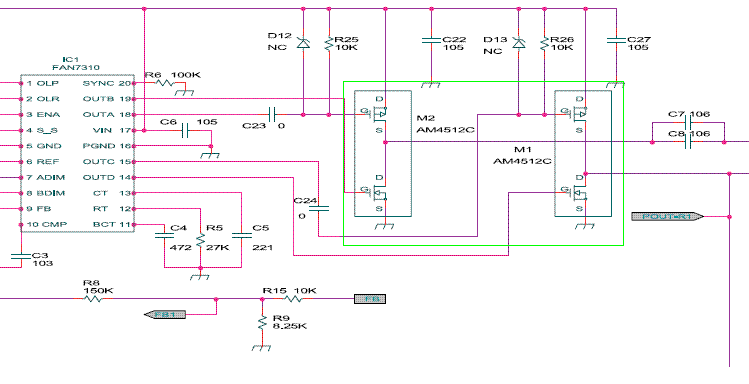The height and width of the screenshot is (384, 749).
Task: Click the FB off-page connector label
Action: 370,299
